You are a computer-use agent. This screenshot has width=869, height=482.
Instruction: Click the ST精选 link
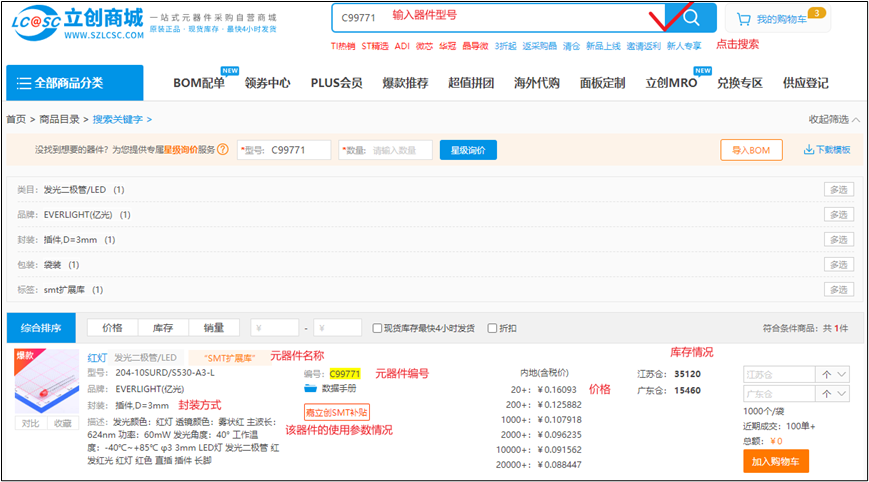tap(375, 46)
